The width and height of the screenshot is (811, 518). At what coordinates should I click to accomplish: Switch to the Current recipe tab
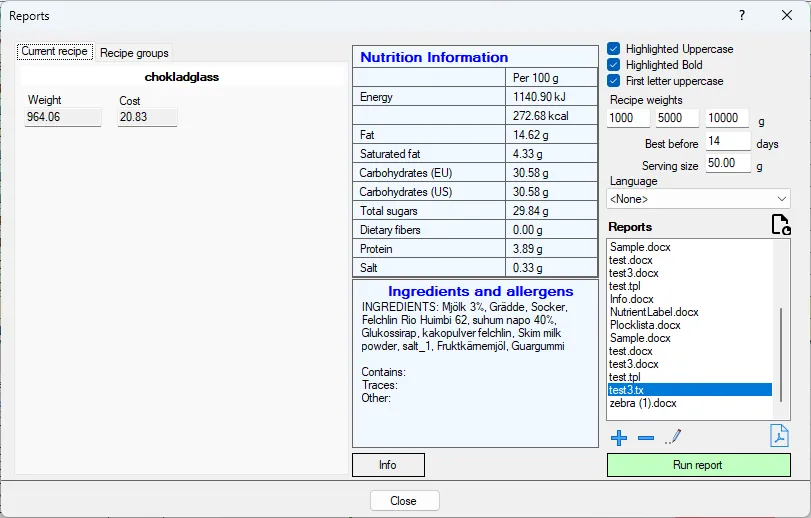(55, 51)
